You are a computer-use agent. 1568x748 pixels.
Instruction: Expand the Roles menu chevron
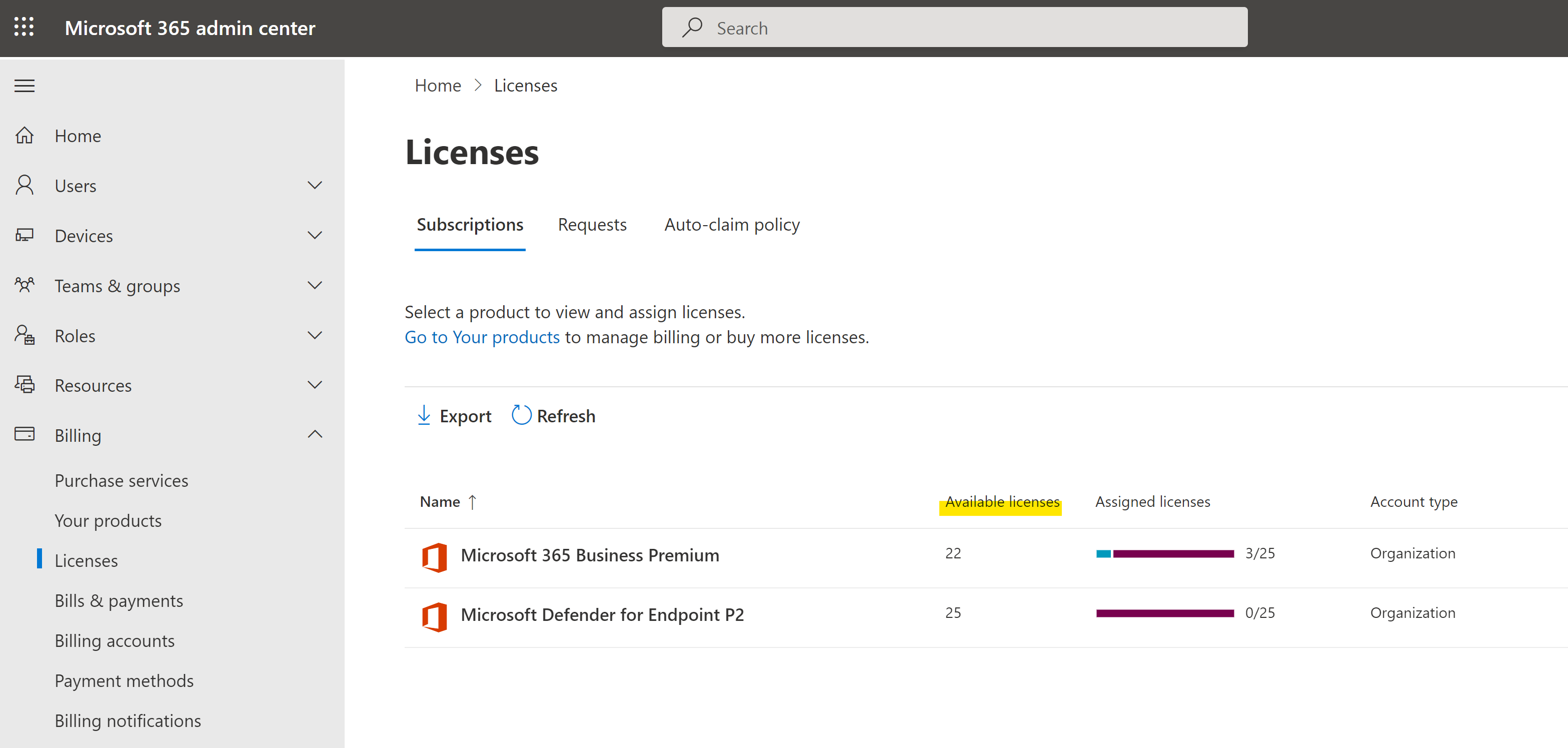point(315,335)
